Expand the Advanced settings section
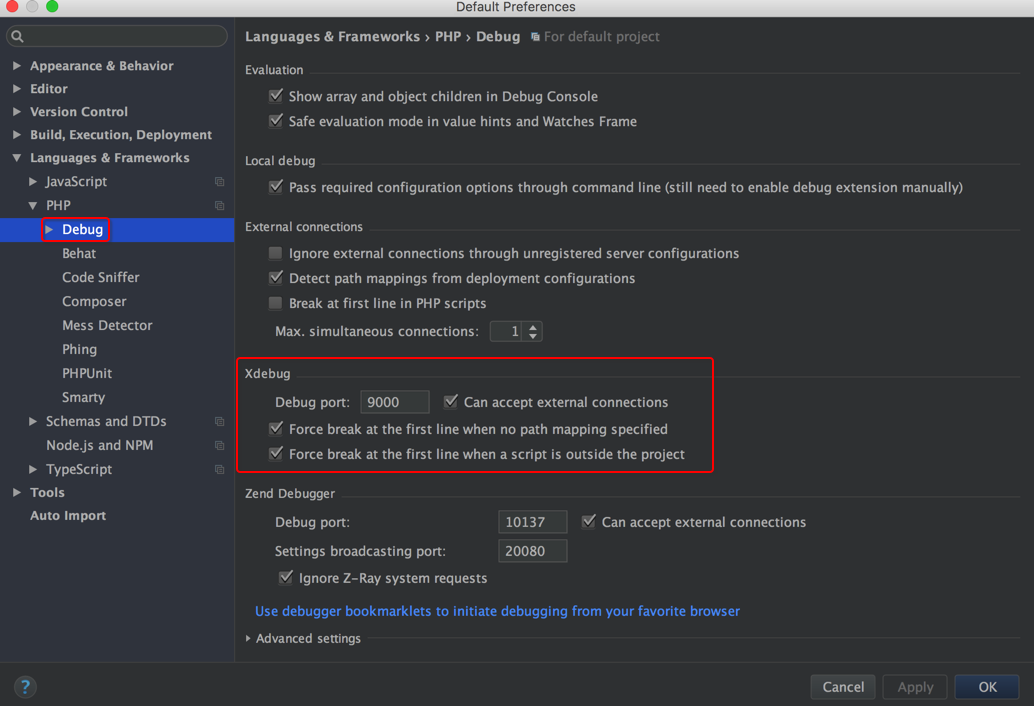The height and width of the screenshot is (706, 1034). click(249, 639)
